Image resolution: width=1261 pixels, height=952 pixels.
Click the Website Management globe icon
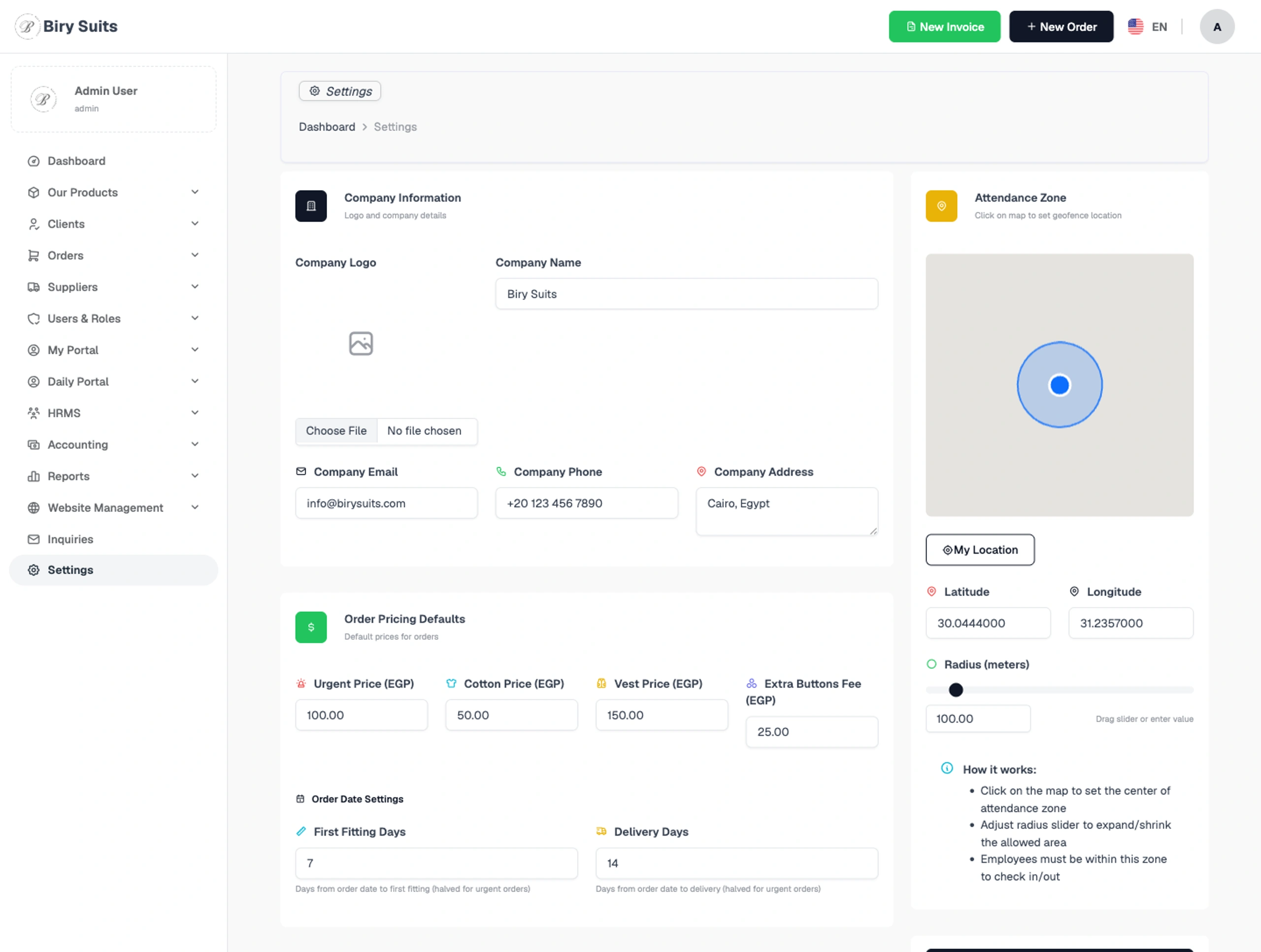33,508
